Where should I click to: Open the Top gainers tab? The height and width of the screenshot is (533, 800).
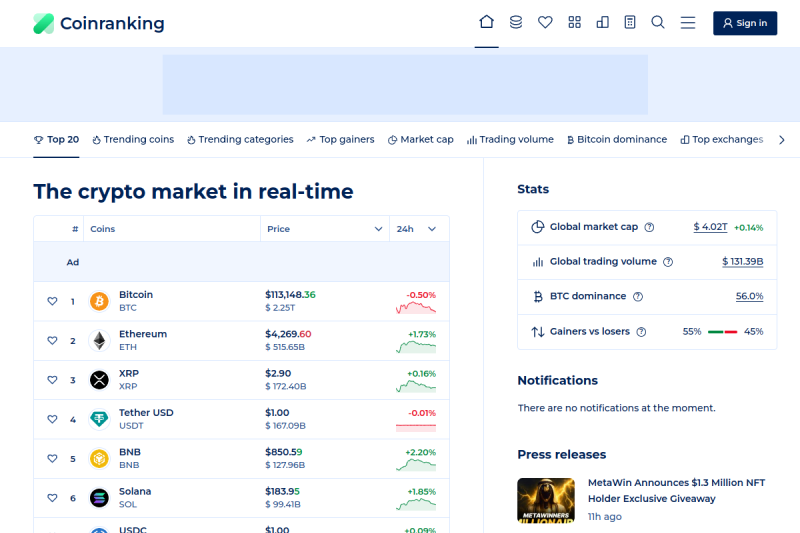coord(341,140)
